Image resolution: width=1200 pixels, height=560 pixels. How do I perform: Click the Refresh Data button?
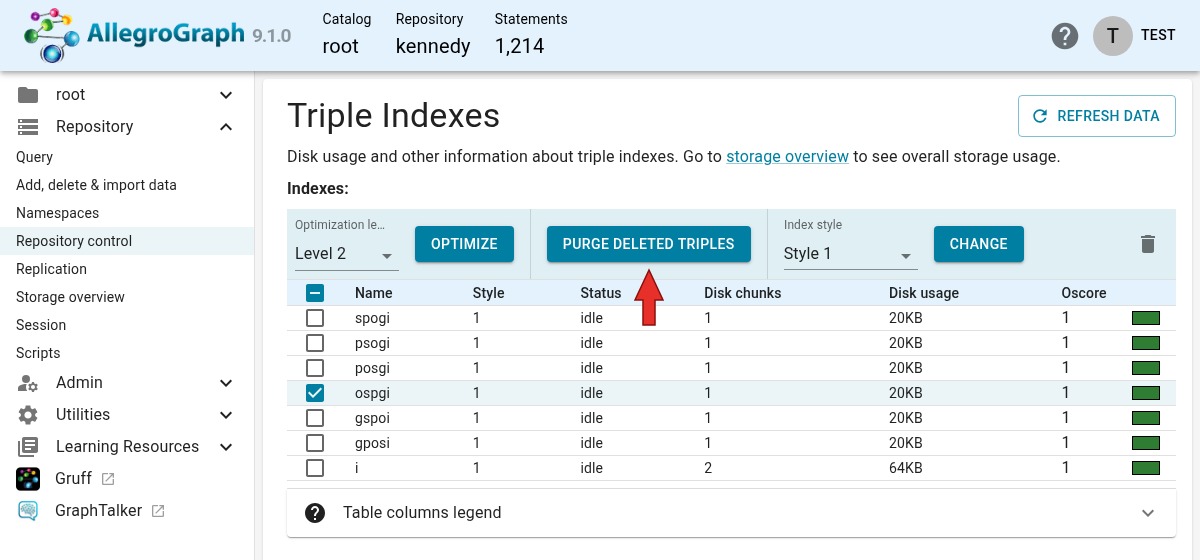point(1097,116)
